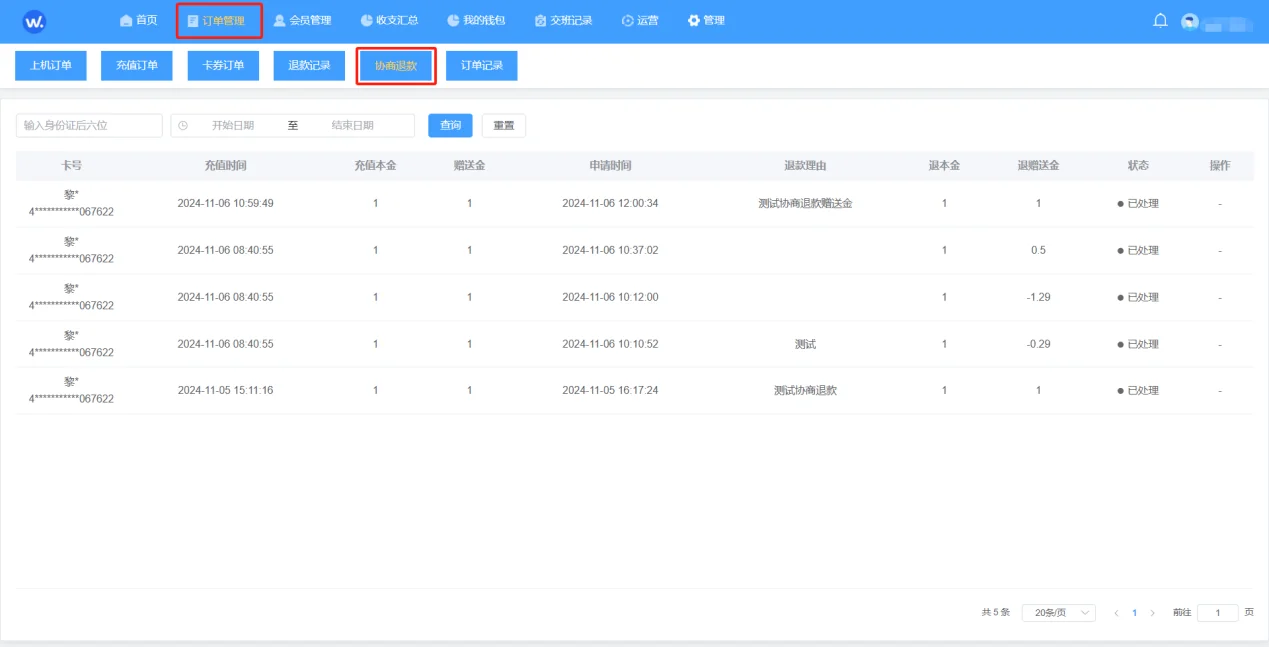Image resolution: width=1269 pixels, height=647 pixels.
Task: Switch to 卡券订单 tab
Action: click(223, 66)
